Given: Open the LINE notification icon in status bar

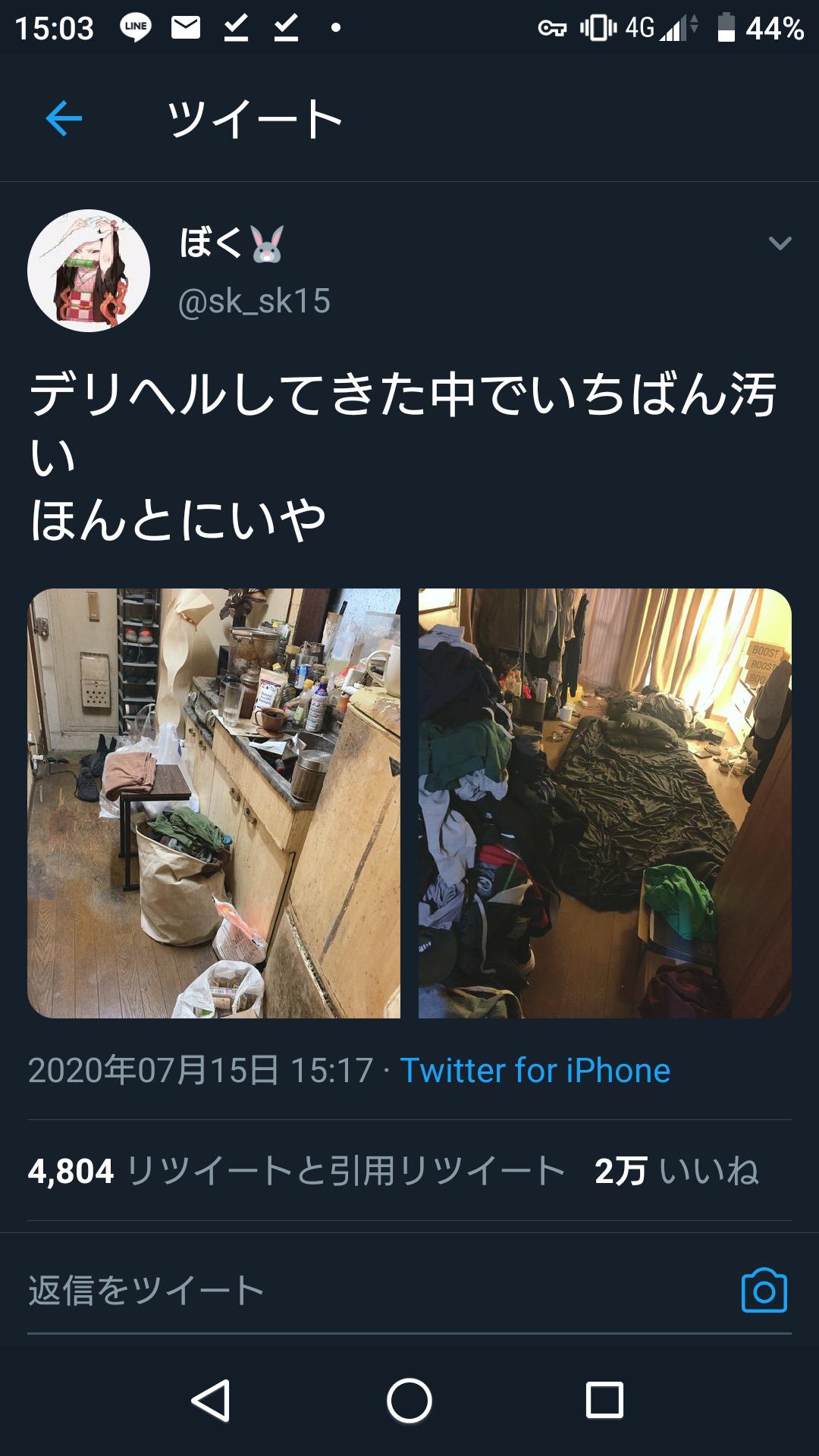Looking at the screenshot, I should (136, 27).
